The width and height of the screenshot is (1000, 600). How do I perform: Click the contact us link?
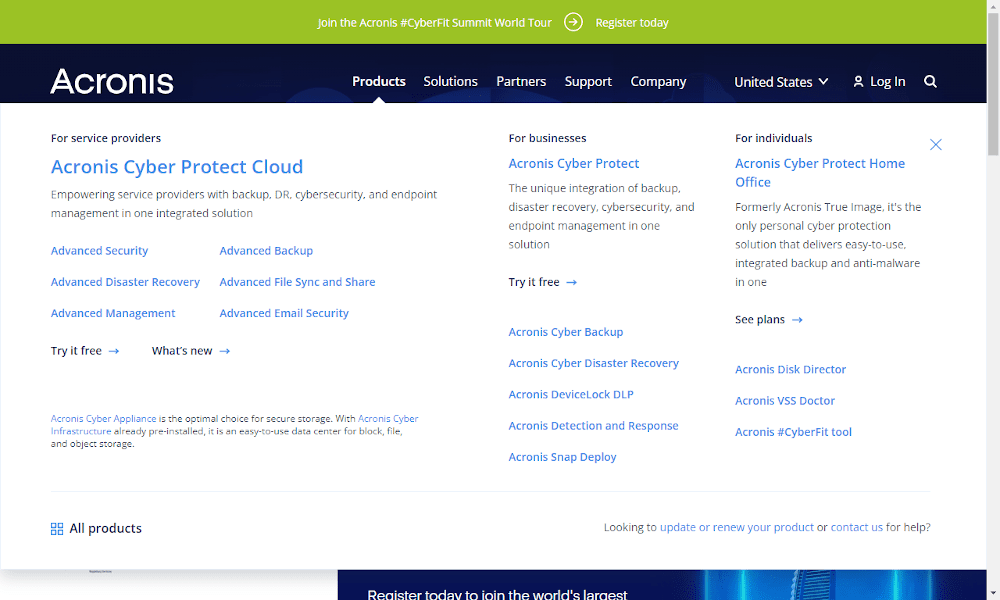[x=857, y=527]
